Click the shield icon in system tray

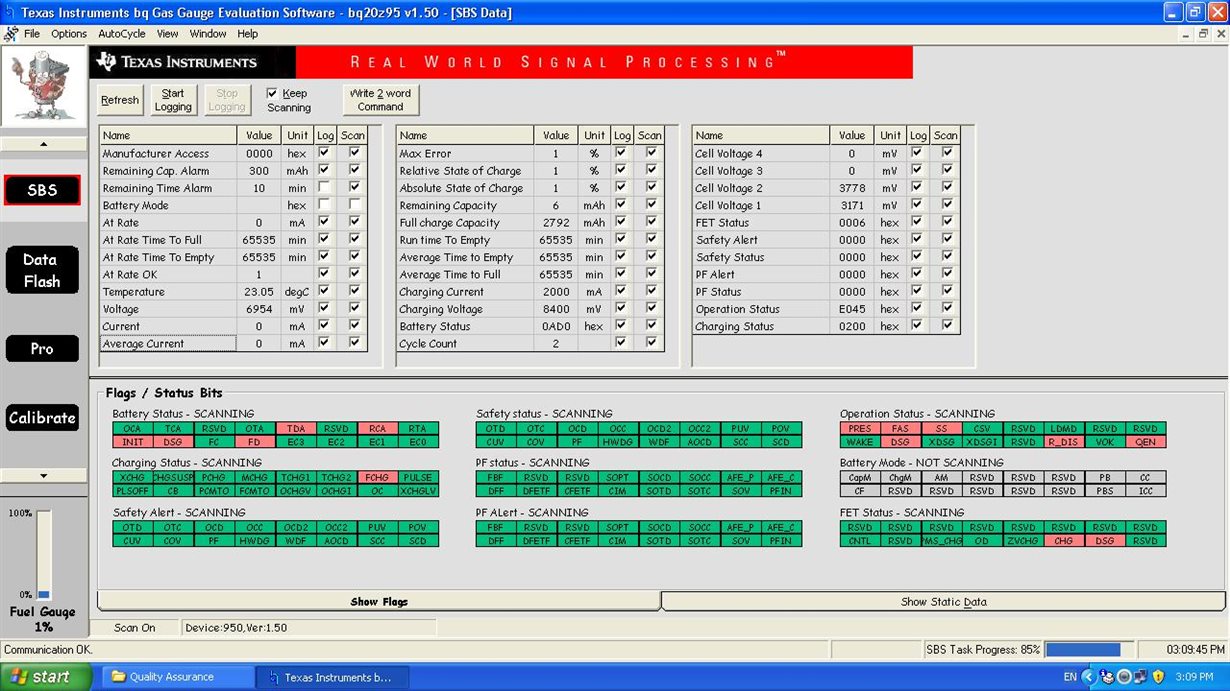coord(1159,677)
